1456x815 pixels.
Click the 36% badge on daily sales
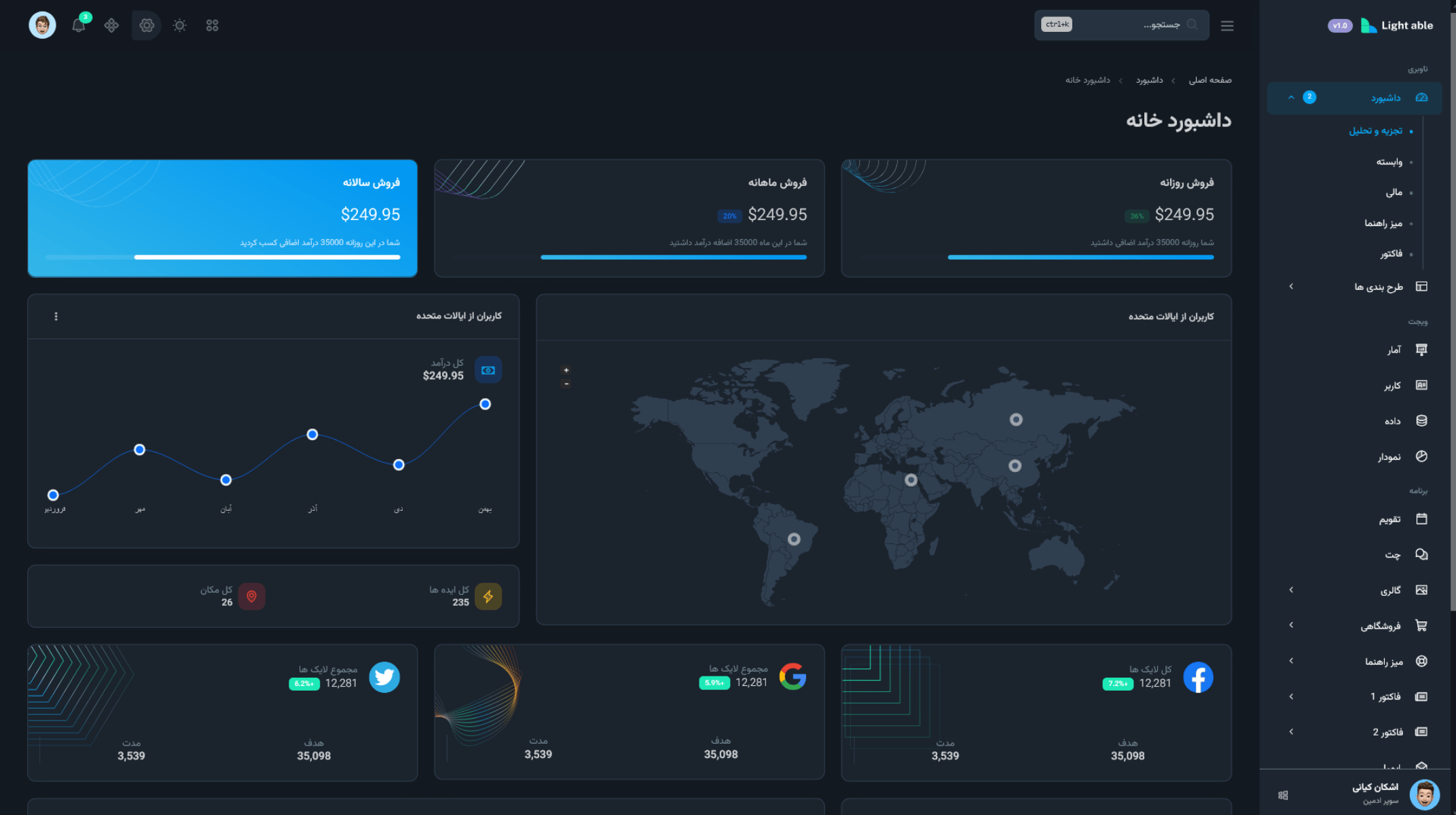[x=1136, y=216]
